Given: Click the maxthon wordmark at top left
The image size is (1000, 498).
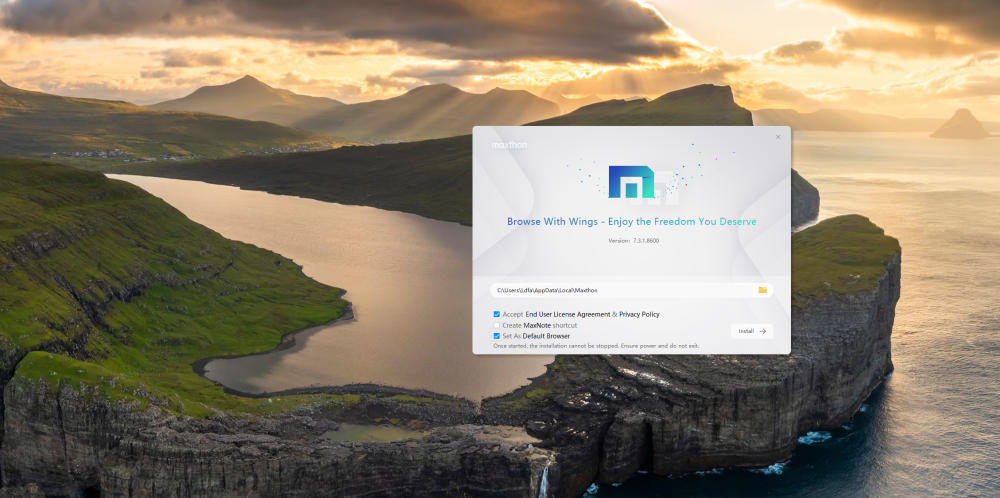Looking at the screenshot, I should pyautogui.click(x=508, y=144).
